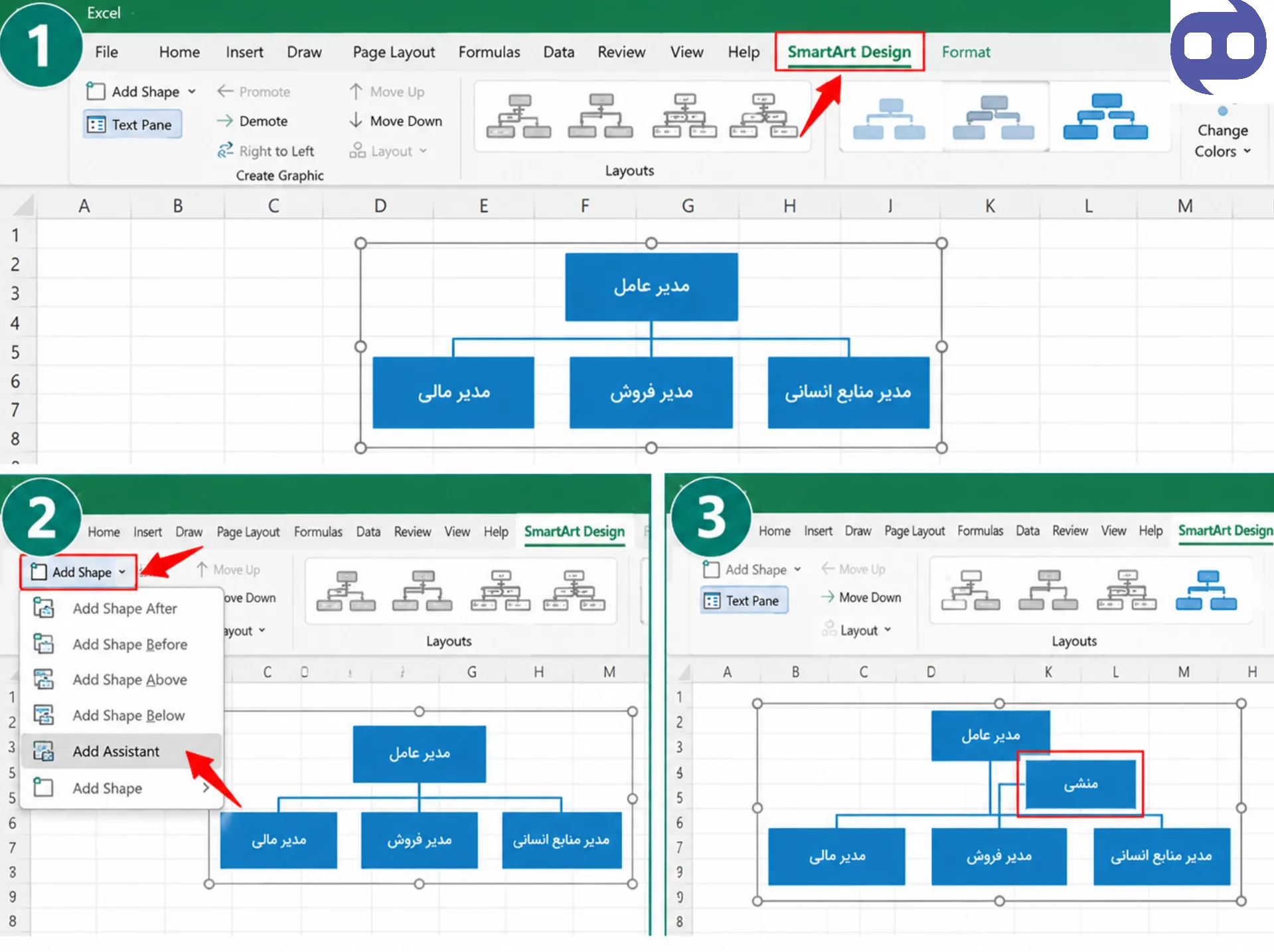Click Add Shape icon in panel 1 ribbon

[x=96, y=91]
